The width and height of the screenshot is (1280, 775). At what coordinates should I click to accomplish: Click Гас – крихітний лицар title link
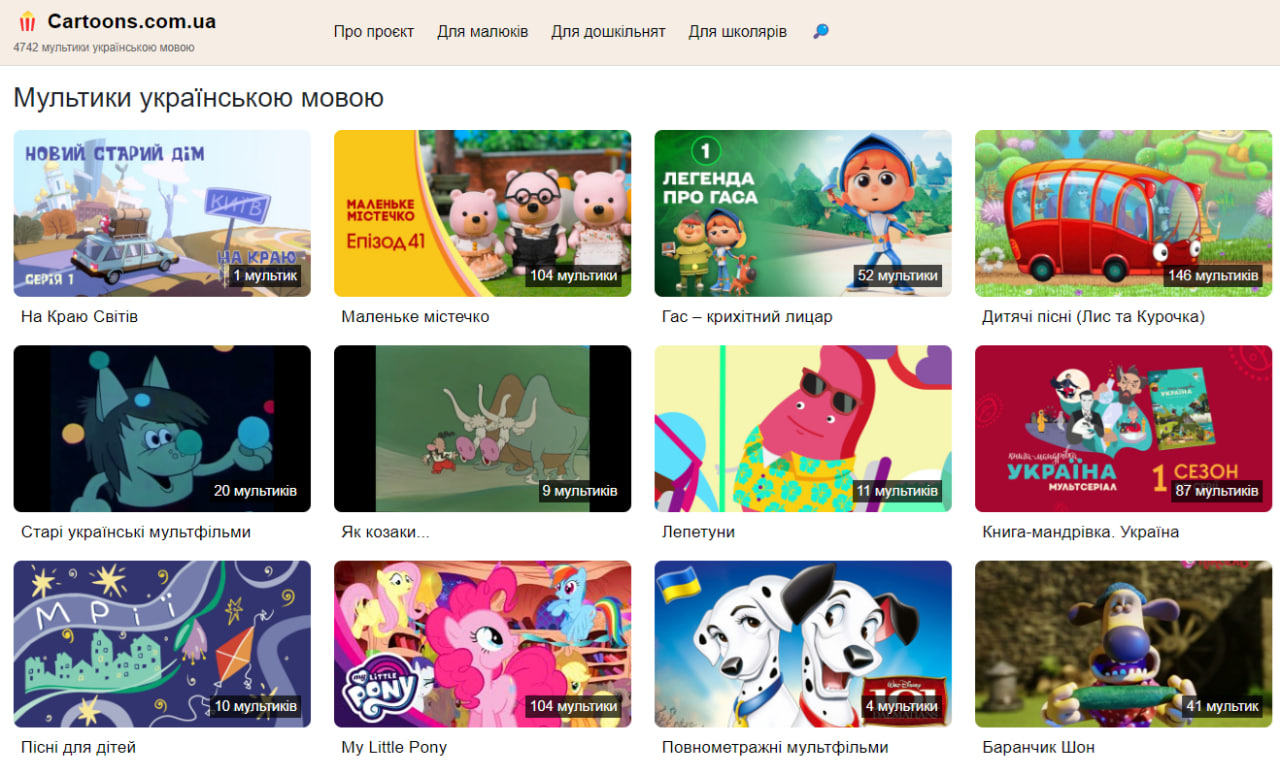[747, 317]
